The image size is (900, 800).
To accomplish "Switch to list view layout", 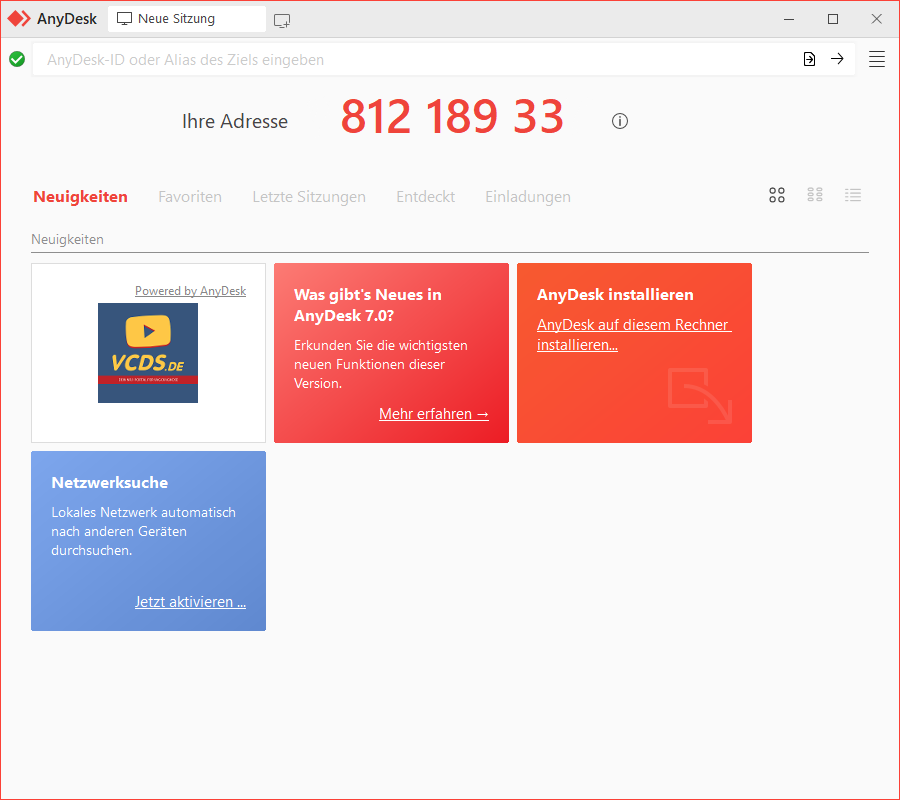I will (853, 196).
